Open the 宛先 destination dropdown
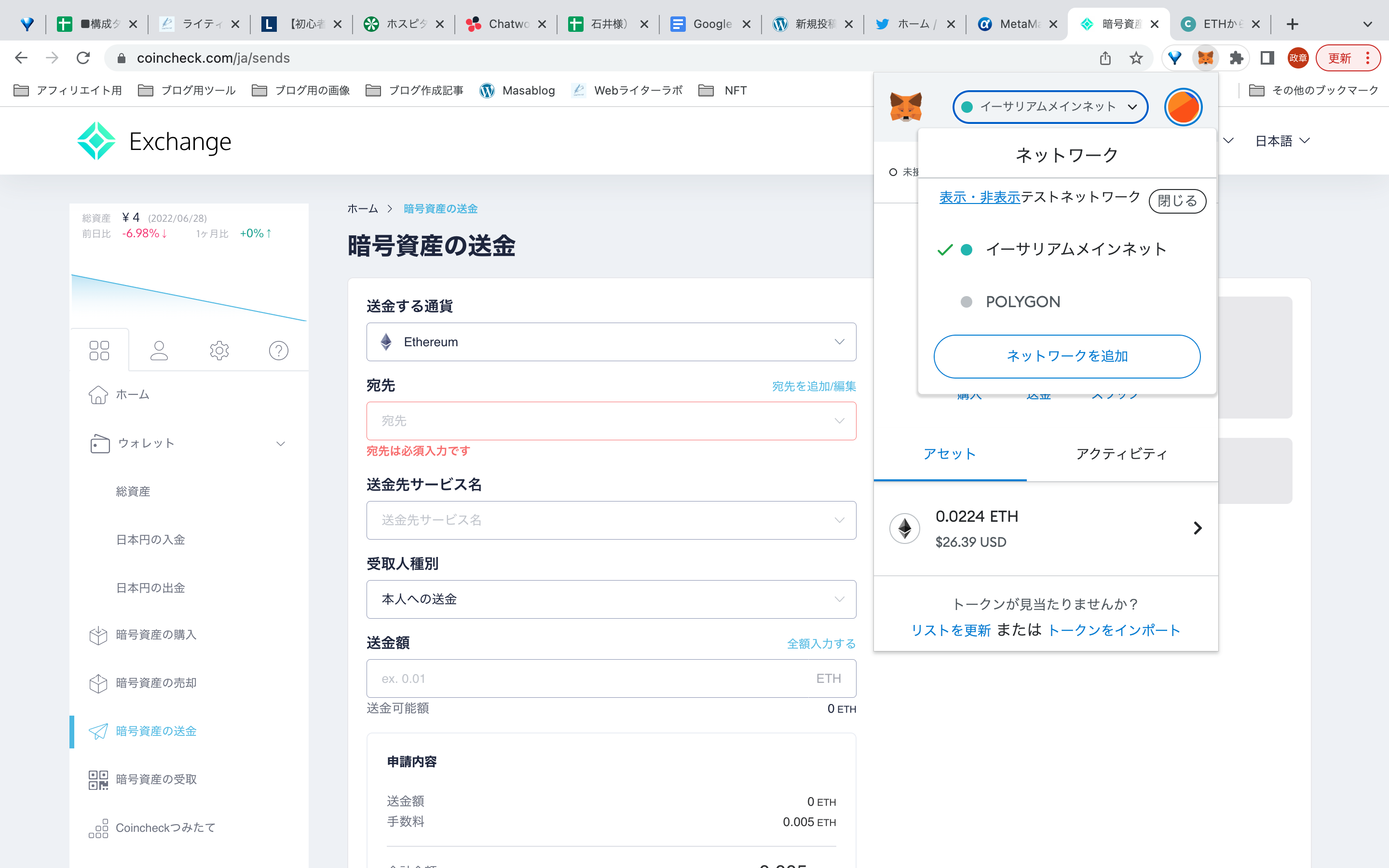The height and width of the screenshot is (868, 1389). [x=611, y=421]
